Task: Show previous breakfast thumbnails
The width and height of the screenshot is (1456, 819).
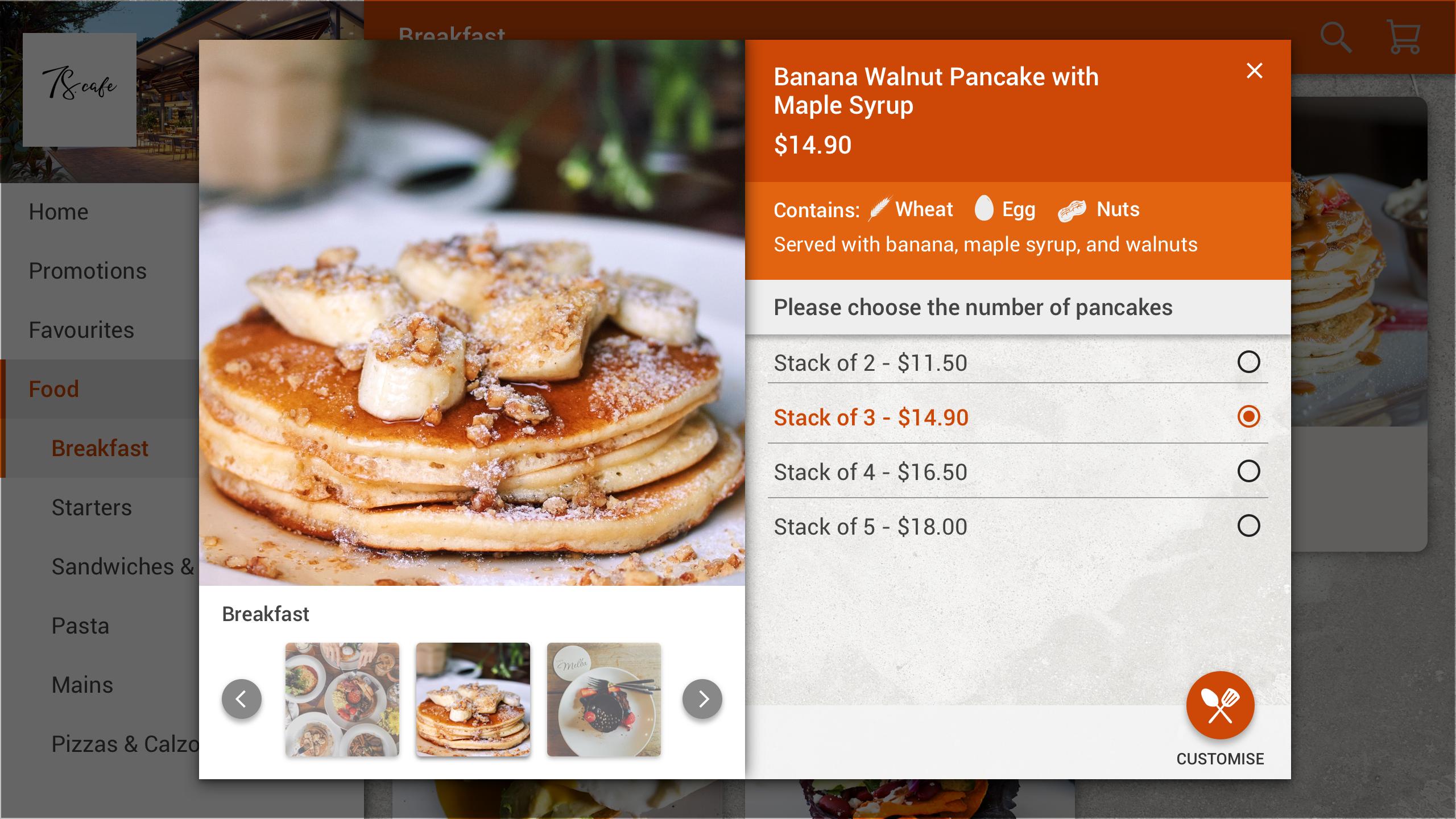Action: tap(242, 699)
